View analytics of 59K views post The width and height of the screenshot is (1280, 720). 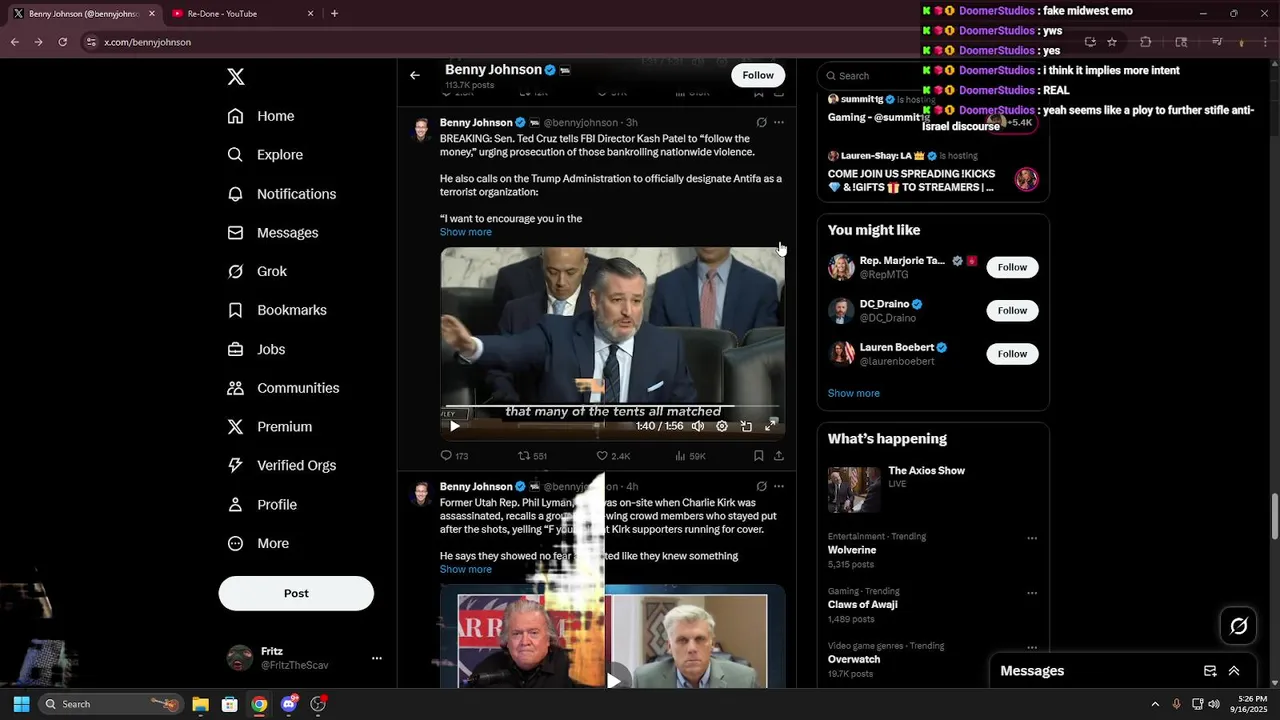pos(690,456)
